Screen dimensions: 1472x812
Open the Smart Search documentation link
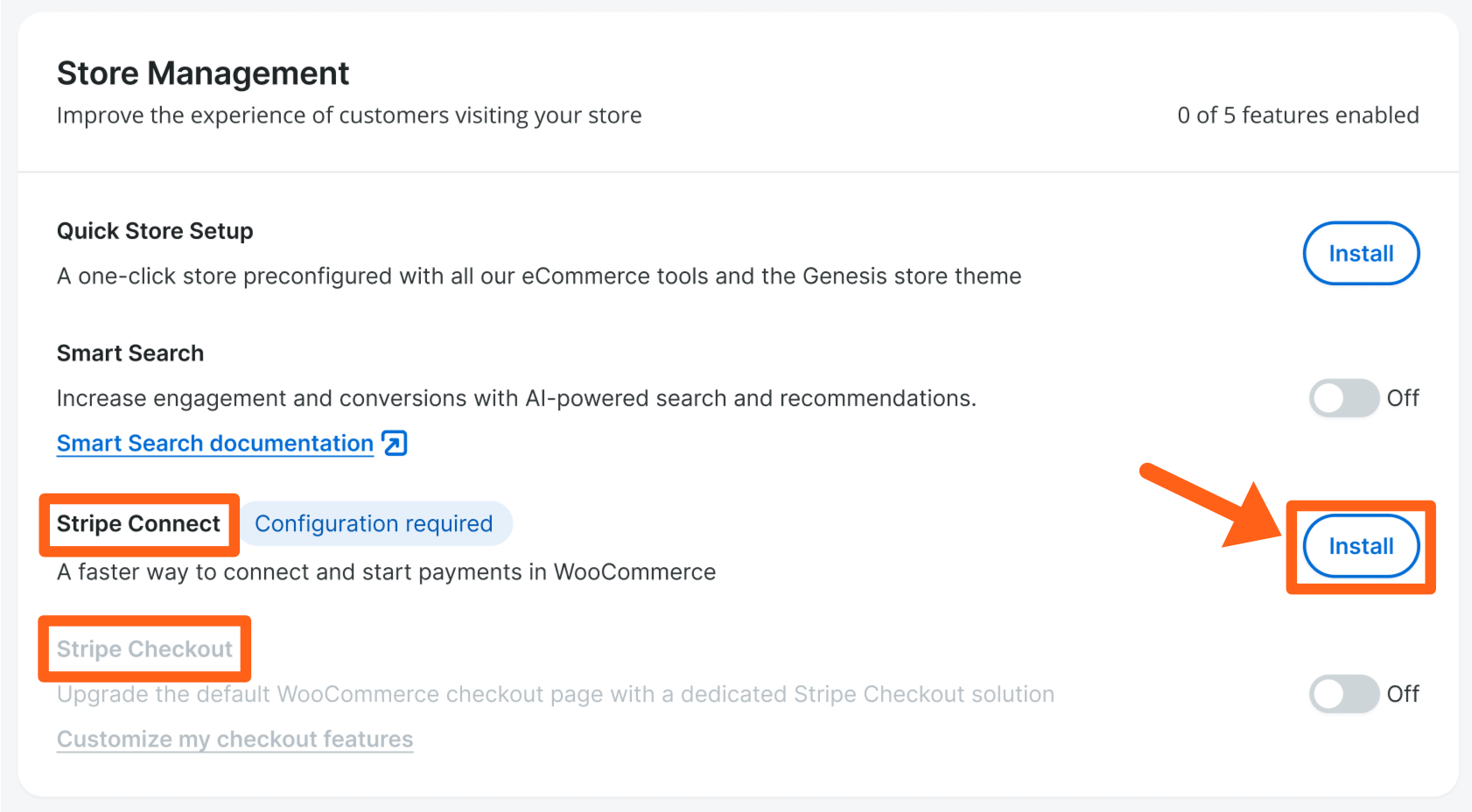coord(215,444)
